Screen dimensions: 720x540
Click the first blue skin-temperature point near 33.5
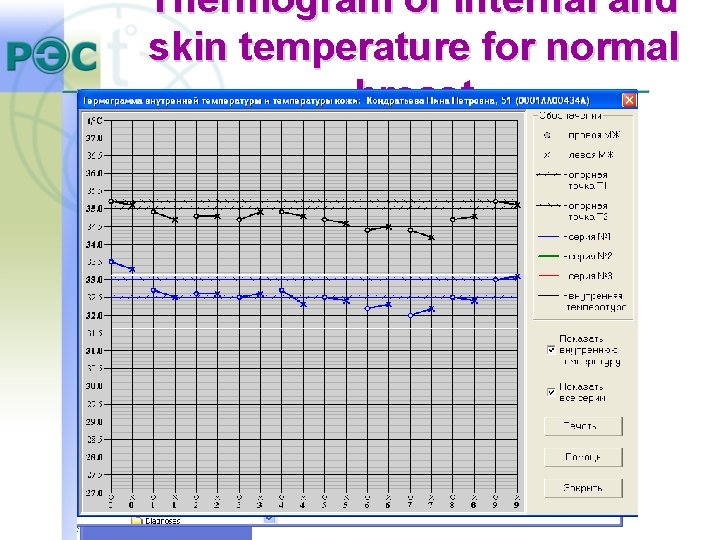111,262
